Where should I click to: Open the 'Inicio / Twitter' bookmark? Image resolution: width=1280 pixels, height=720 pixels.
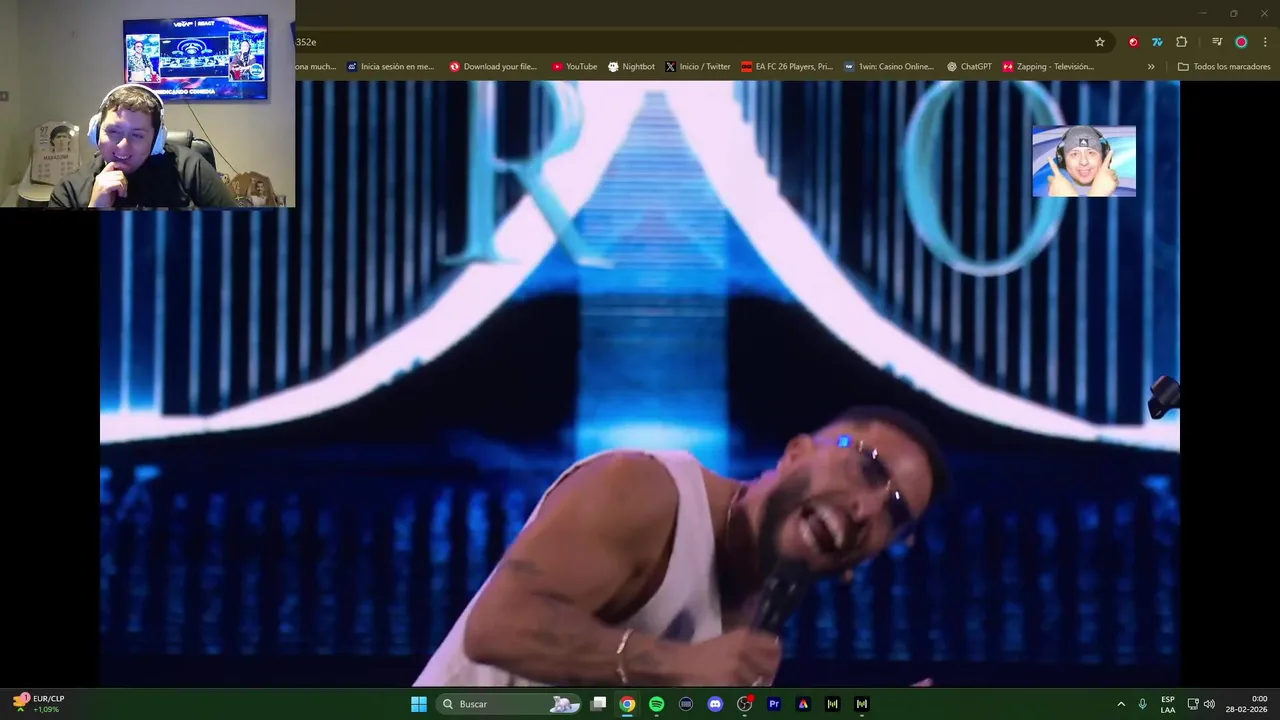click(698, 67)
